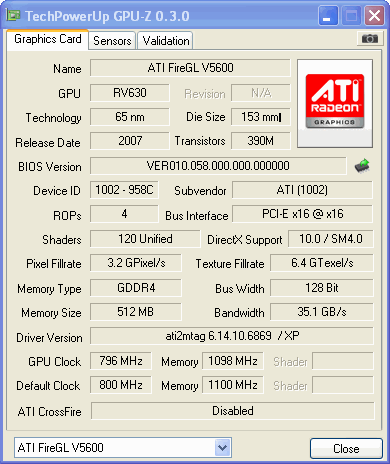390x464 pixels.
Task: Select the Graphics Card tab
Action: [48, 39]
